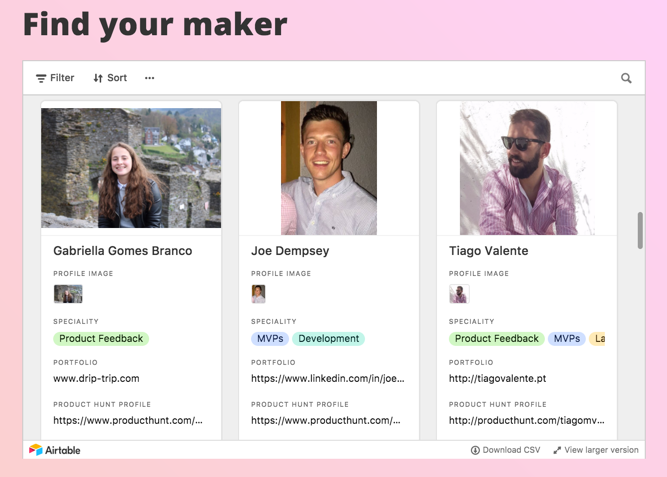The height and width of the screenshot is (477, 667).
Task: Open Gabriella Gomes Branco profile thumbnail
Action: 68,294
